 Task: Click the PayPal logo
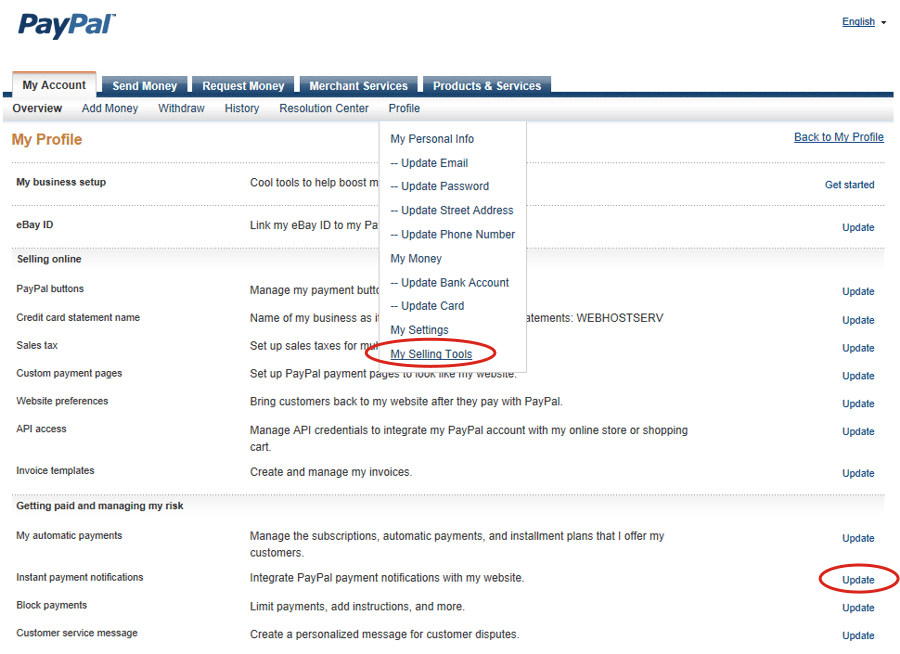67,26
